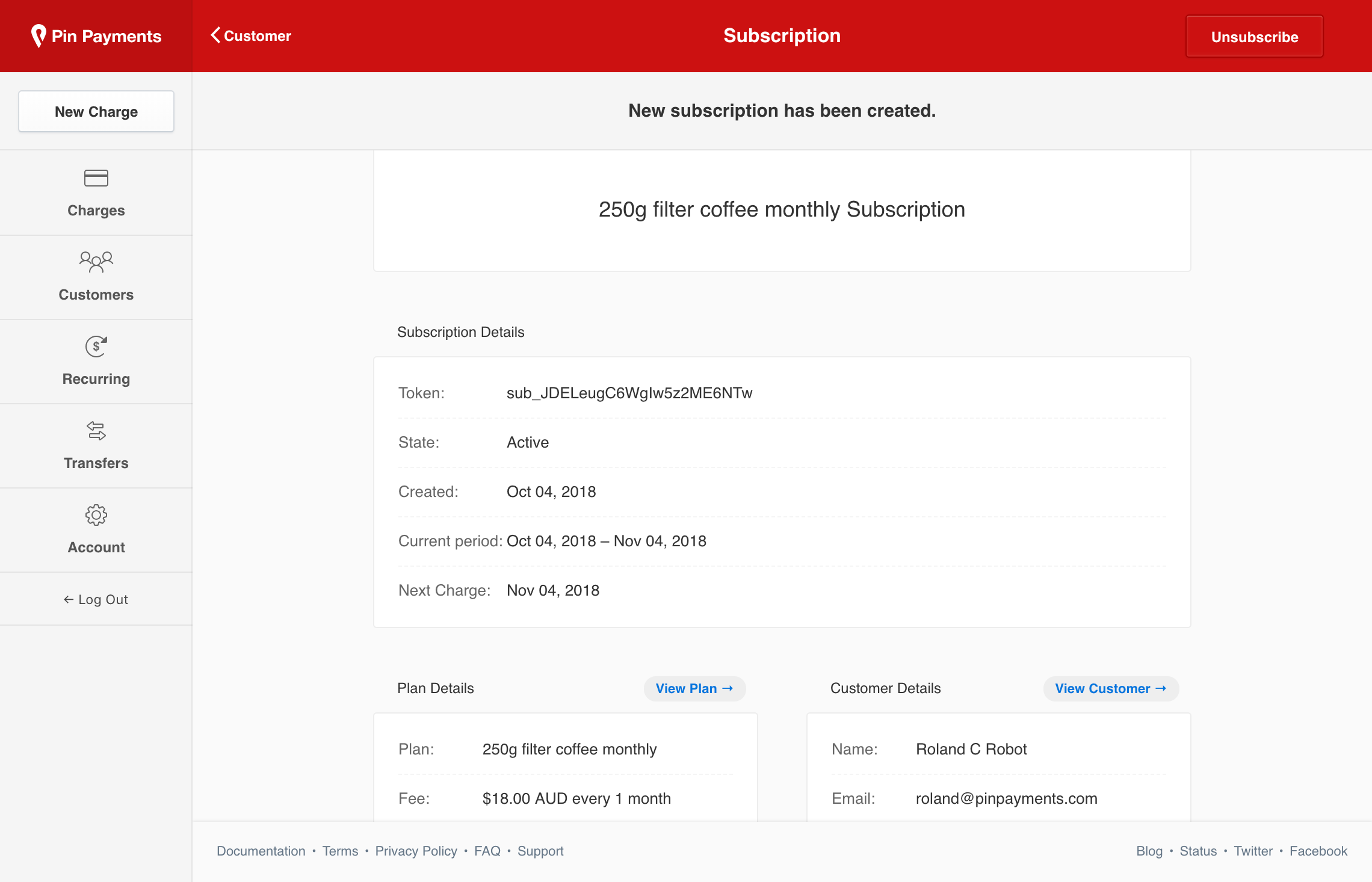Viewport: 1372px width, 882px height.
Task: Open the Facebook footer link
Action: point(1318,851)
